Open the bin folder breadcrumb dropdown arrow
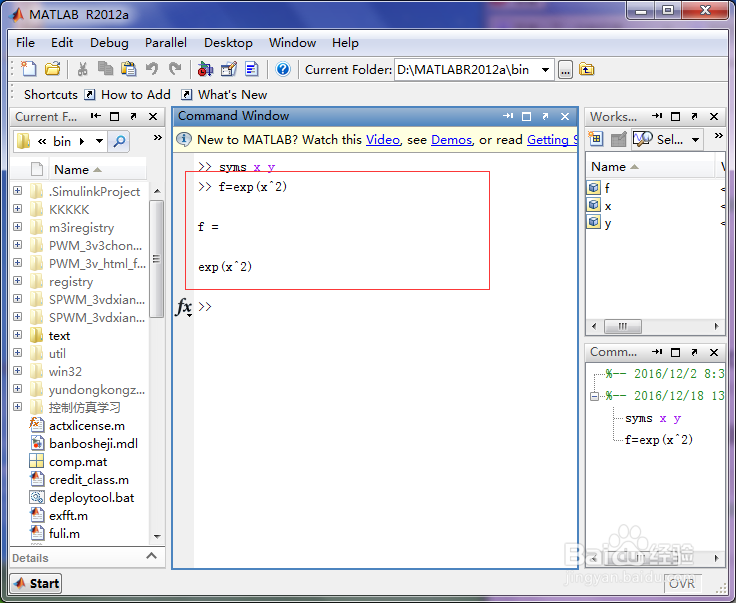The width and height of the screenshot is (736, 603). click(x=100, y=141)
